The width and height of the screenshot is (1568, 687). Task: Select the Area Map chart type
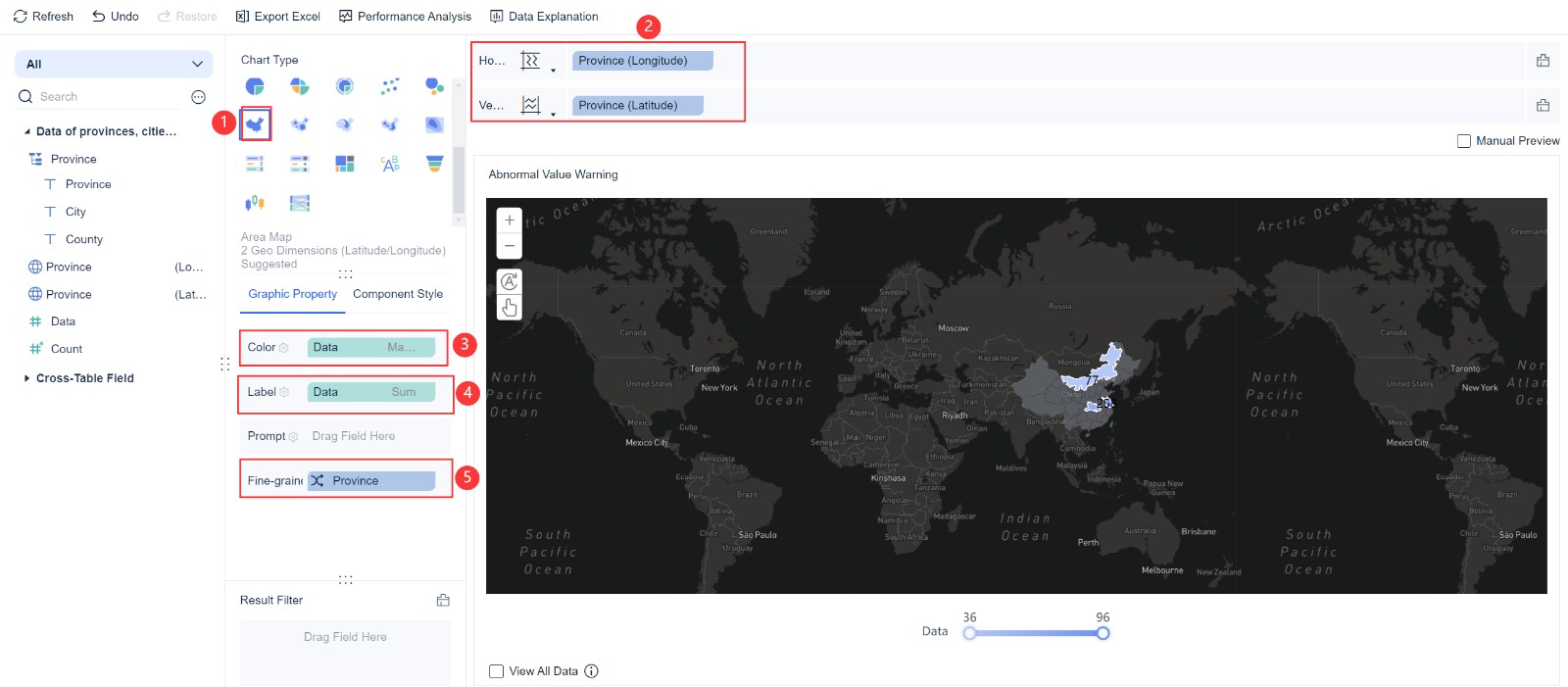[255, 124]
